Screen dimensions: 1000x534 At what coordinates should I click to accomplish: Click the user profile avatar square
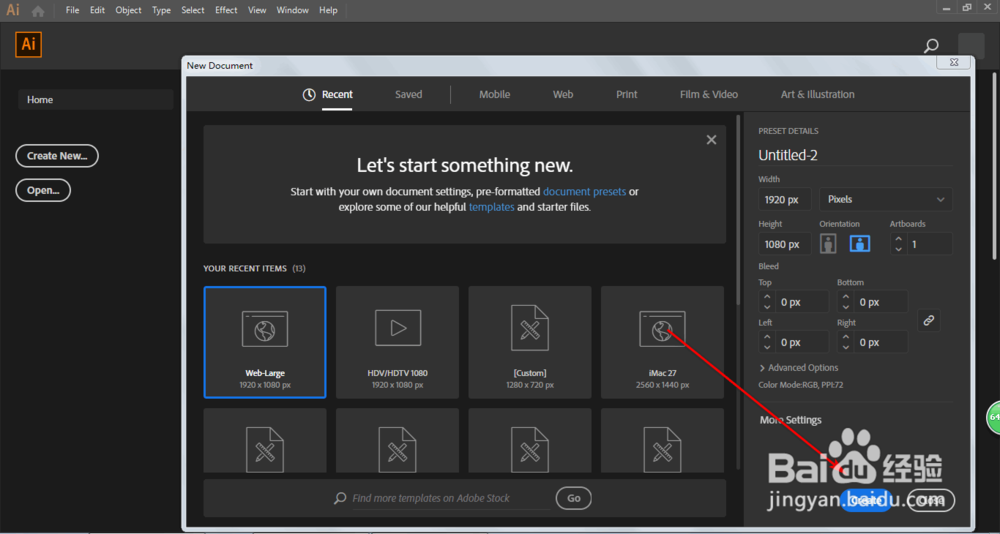[x=971, y=47]
